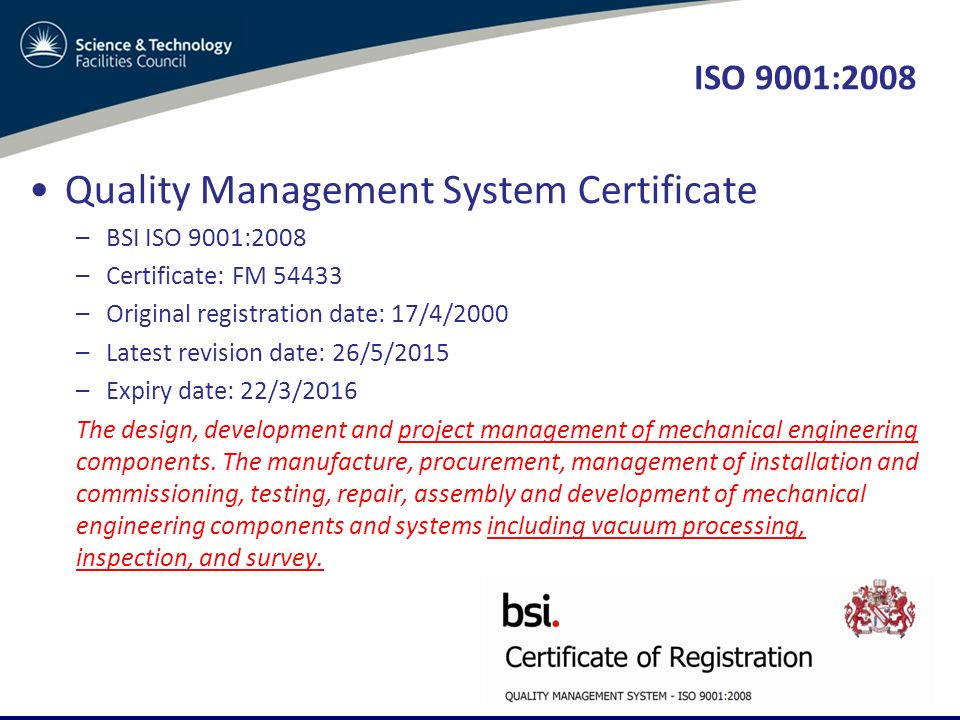
Task: Select the 'ISO 9001:2008' slide title
Action: [804, 78]
